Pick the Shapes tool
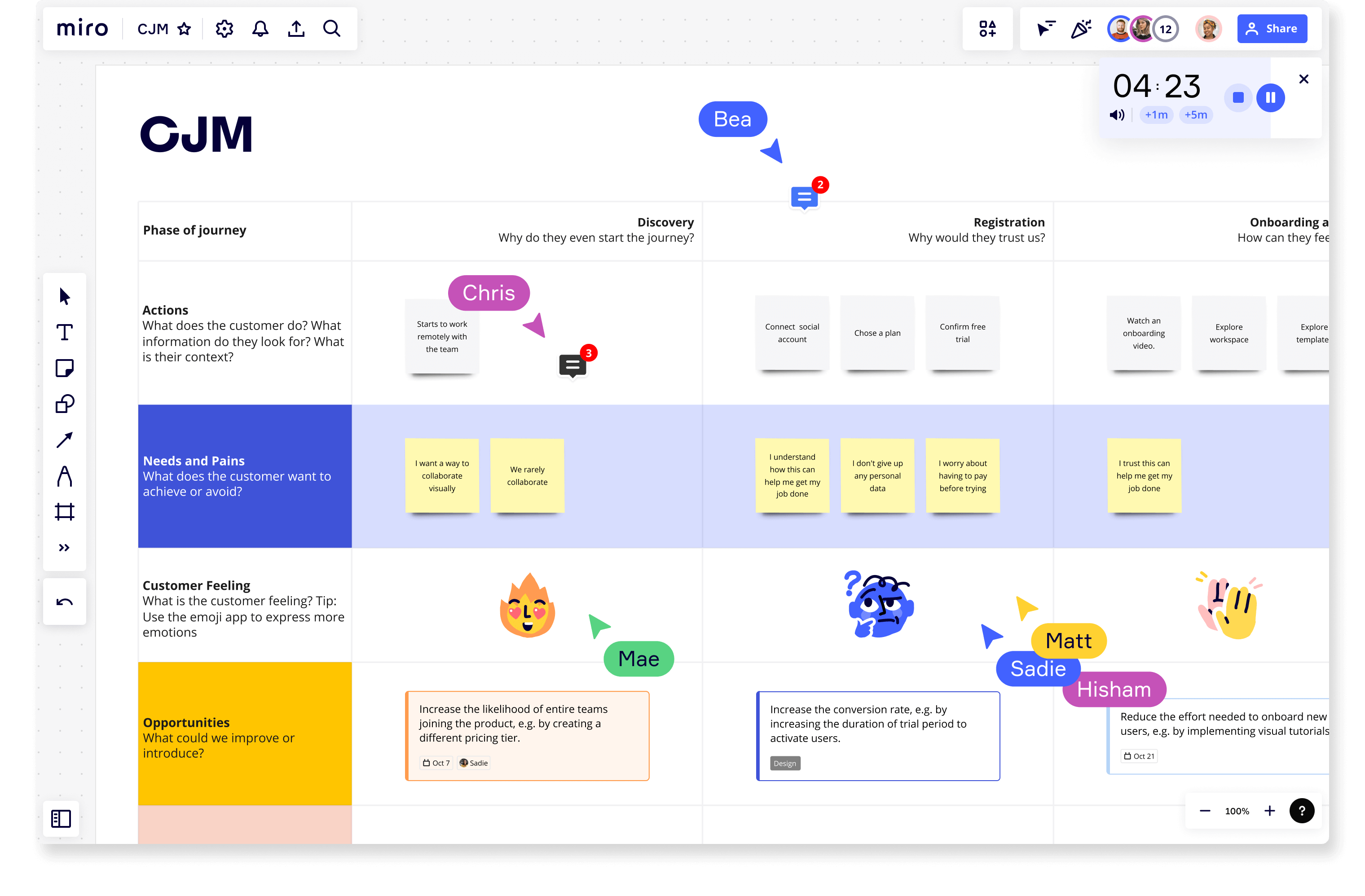This screenshot has width=1365, height=896. tap(64, 404)
